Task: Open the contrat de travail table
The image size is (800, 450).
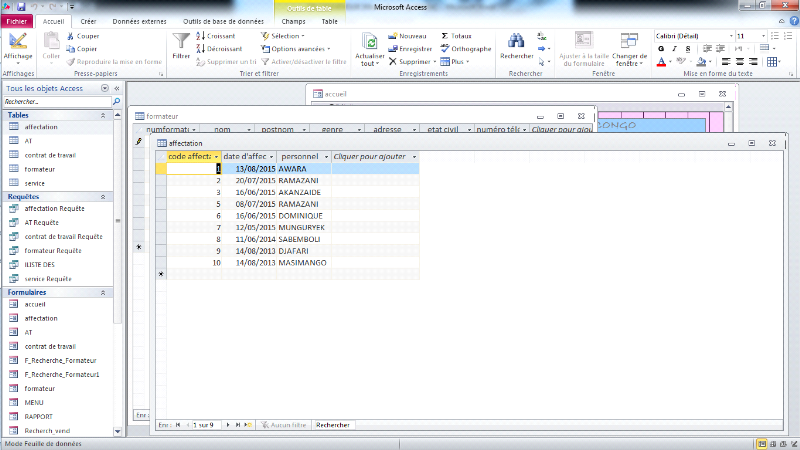Action: pyautogui.click(x=50, y=155)
